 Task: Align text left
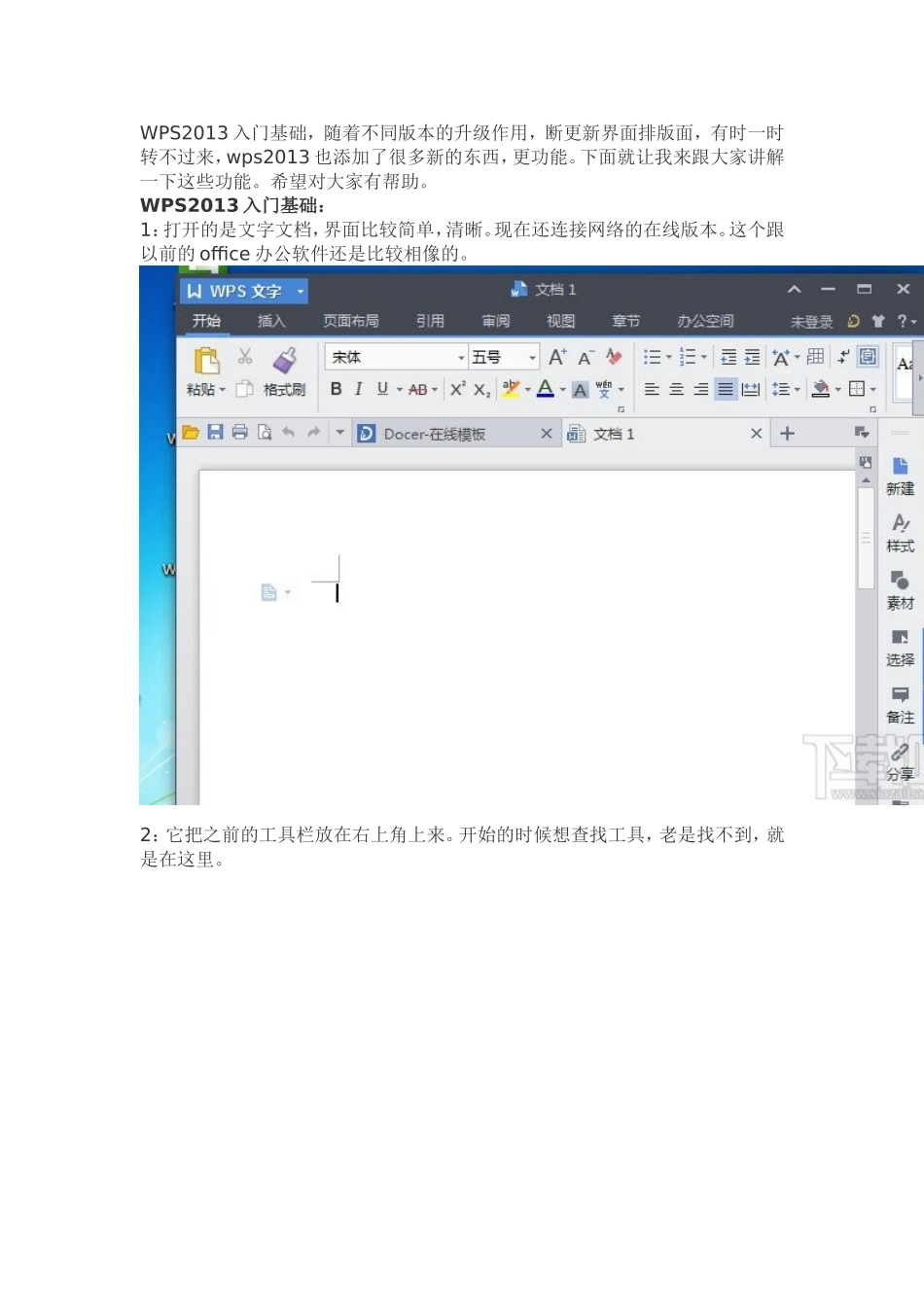(652, 389)
